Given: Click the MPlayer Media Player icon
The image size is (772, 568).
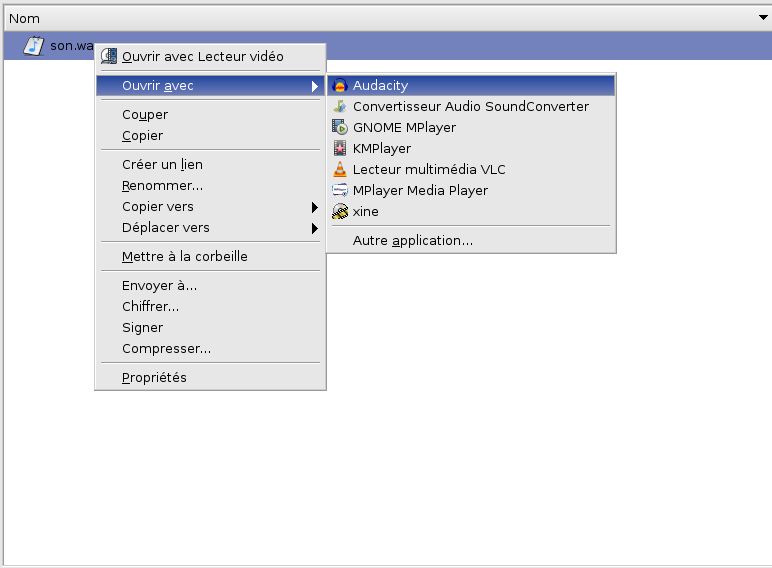Looking at the screenshot, I should point(340,191).
